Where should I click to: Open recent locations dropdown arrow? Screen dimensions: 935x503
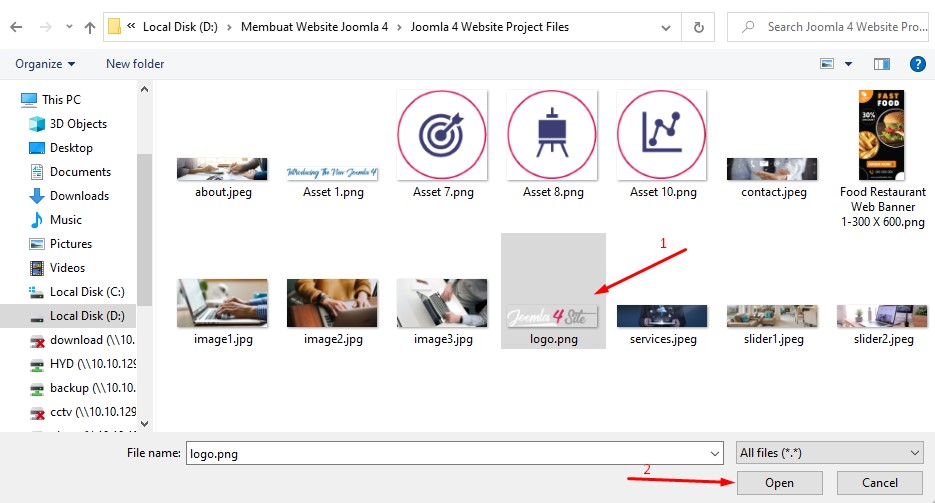tap(68, 27)
